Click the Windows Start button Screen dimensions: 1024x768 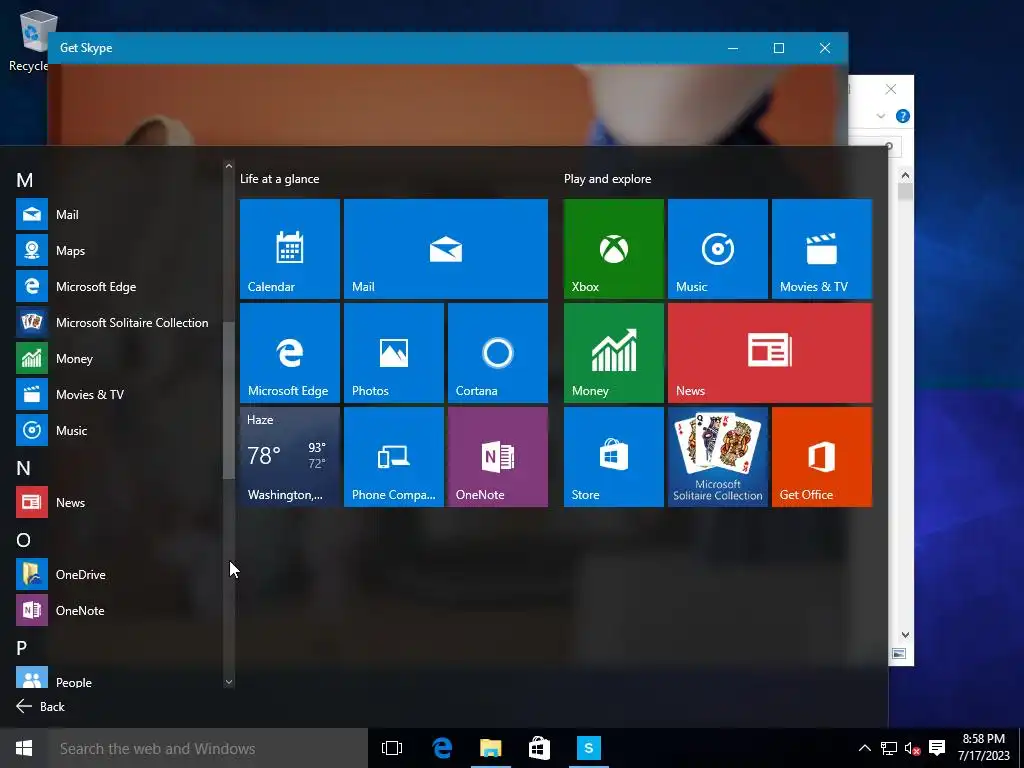[x=24, y=748]
